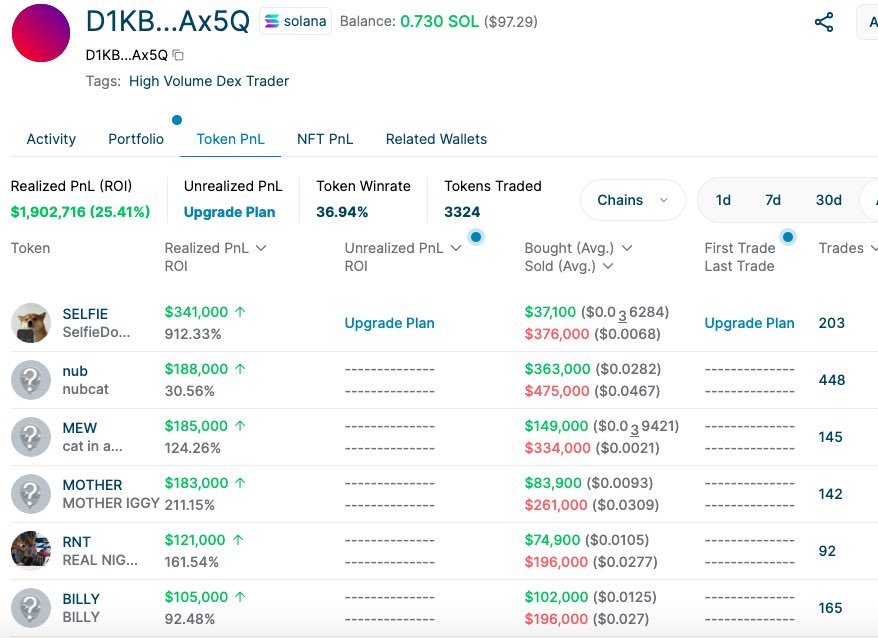The height and width of the screenshot is (638, 878).
Task: Open the SELFIE token link
Action: 85,314
